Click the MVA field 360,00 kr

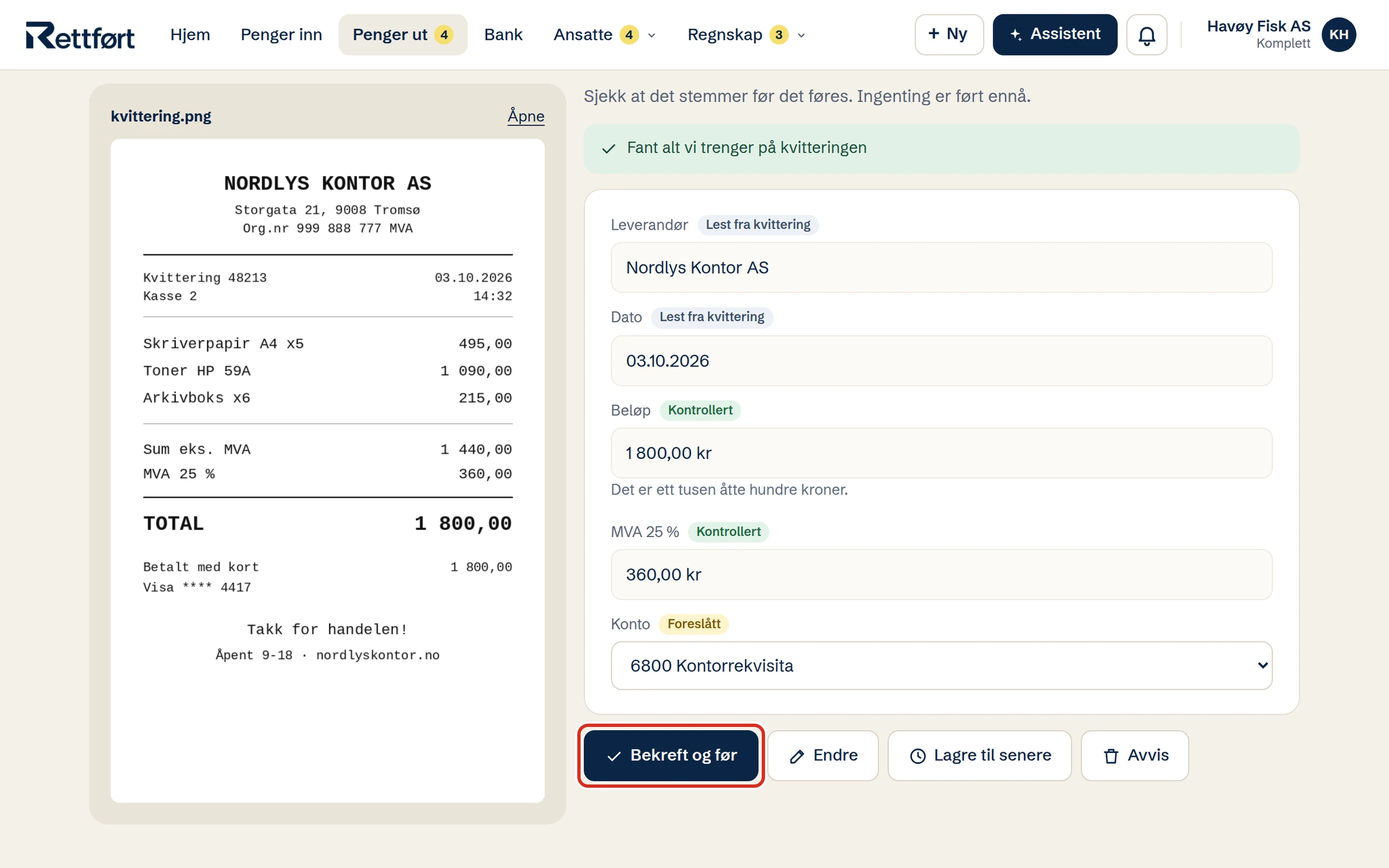pyautogui.click(x=941, y=575)
